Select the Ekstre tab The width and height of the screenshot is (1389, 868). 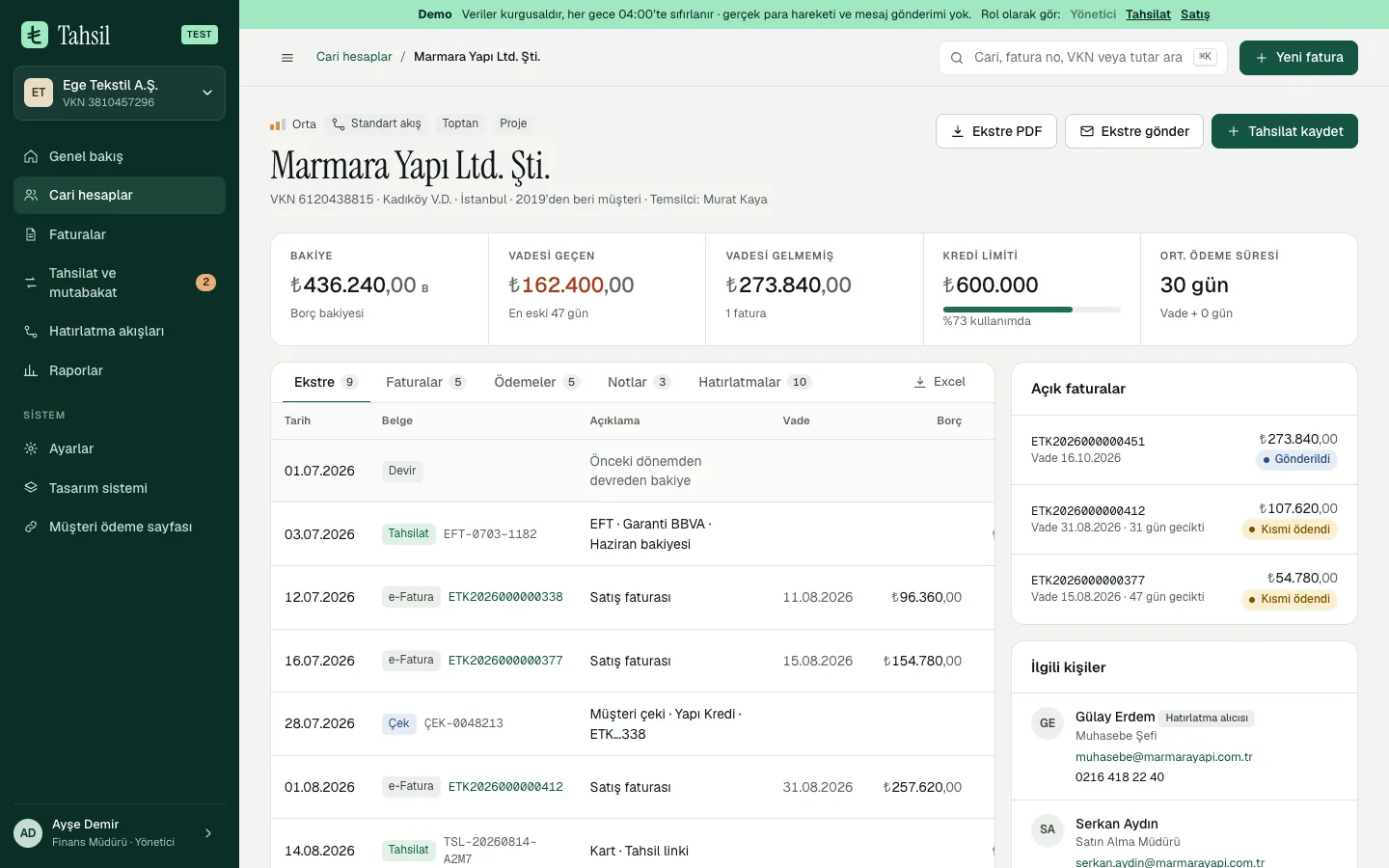point(326,382)
